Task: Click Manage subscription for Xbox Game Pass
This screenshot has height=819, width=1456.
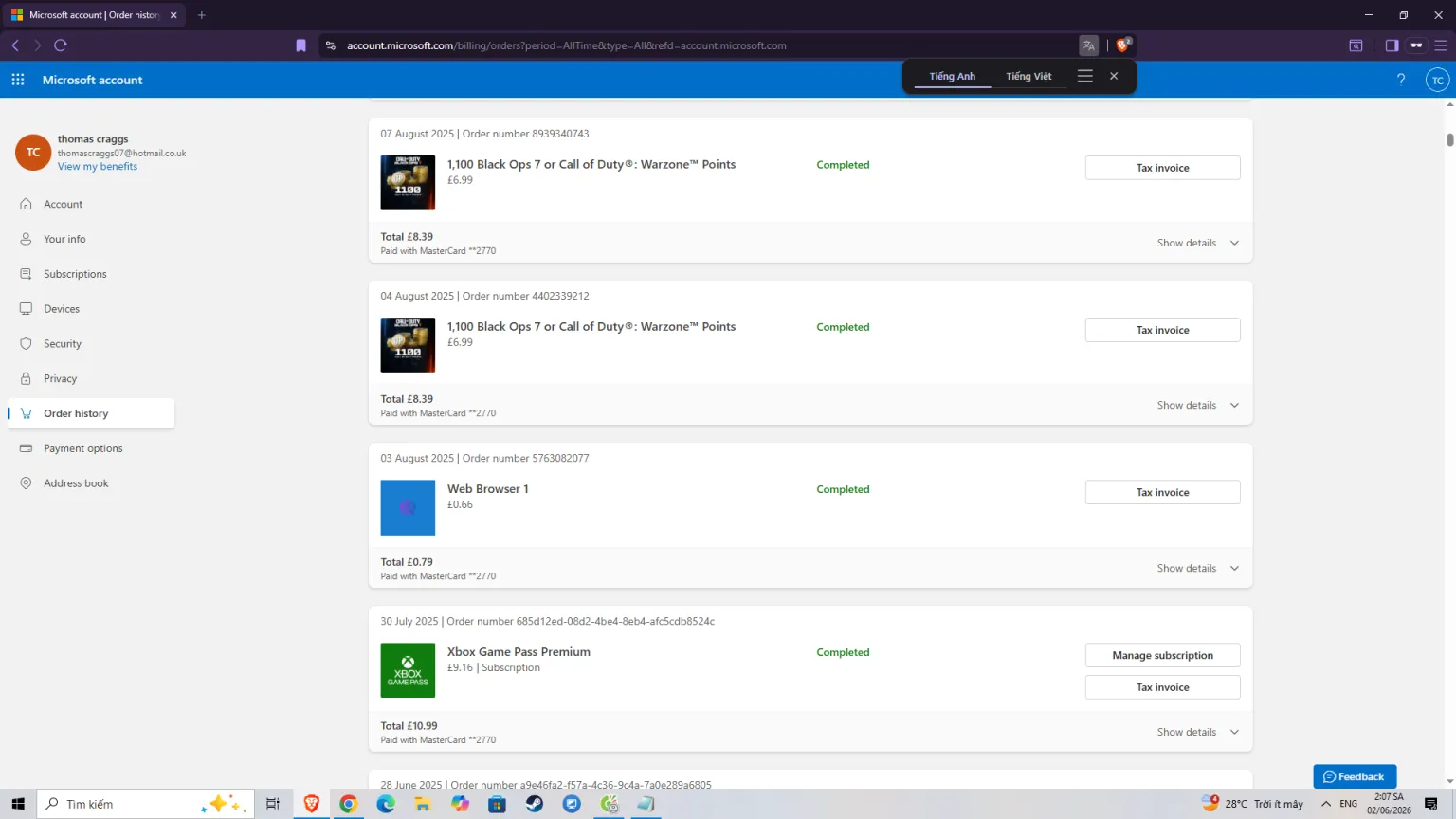Action: click(1162, 655)
